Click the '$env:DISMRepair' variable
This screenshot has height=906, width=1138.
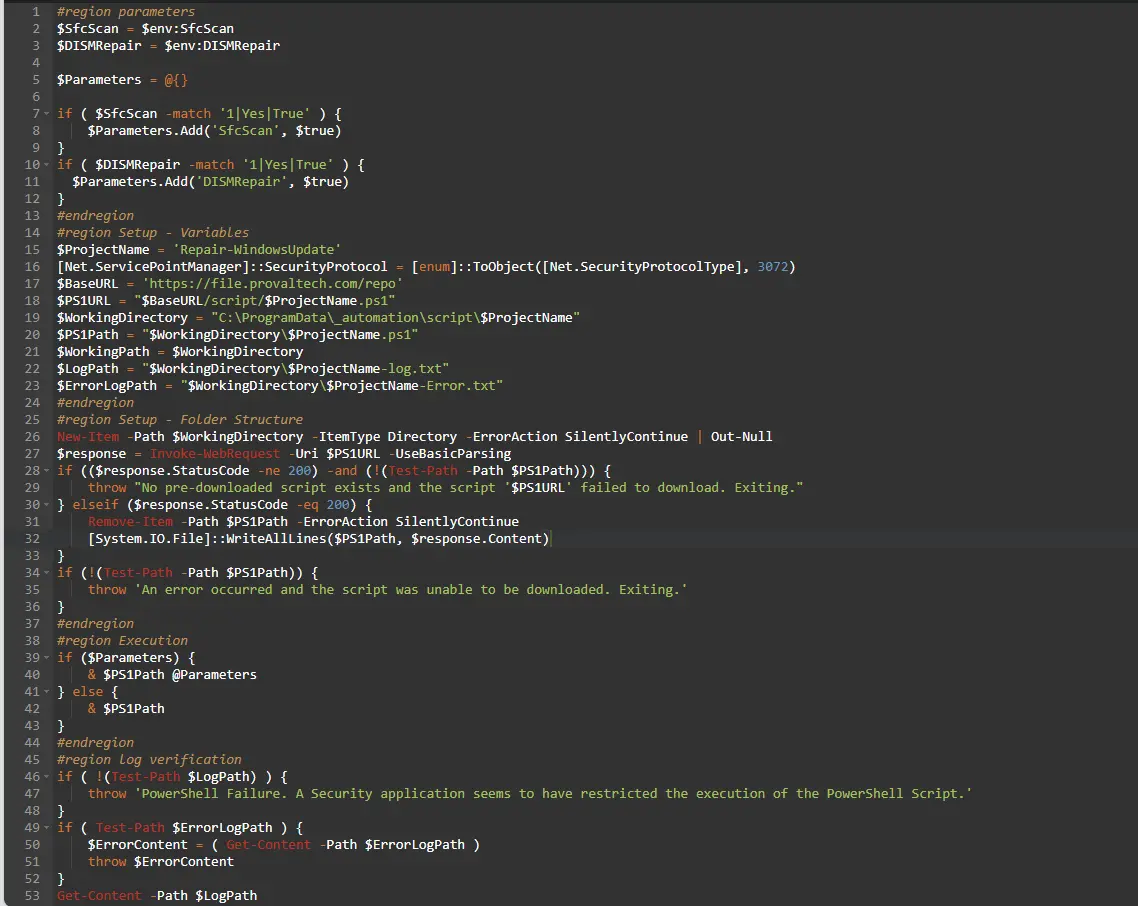[x=222, y=45]
